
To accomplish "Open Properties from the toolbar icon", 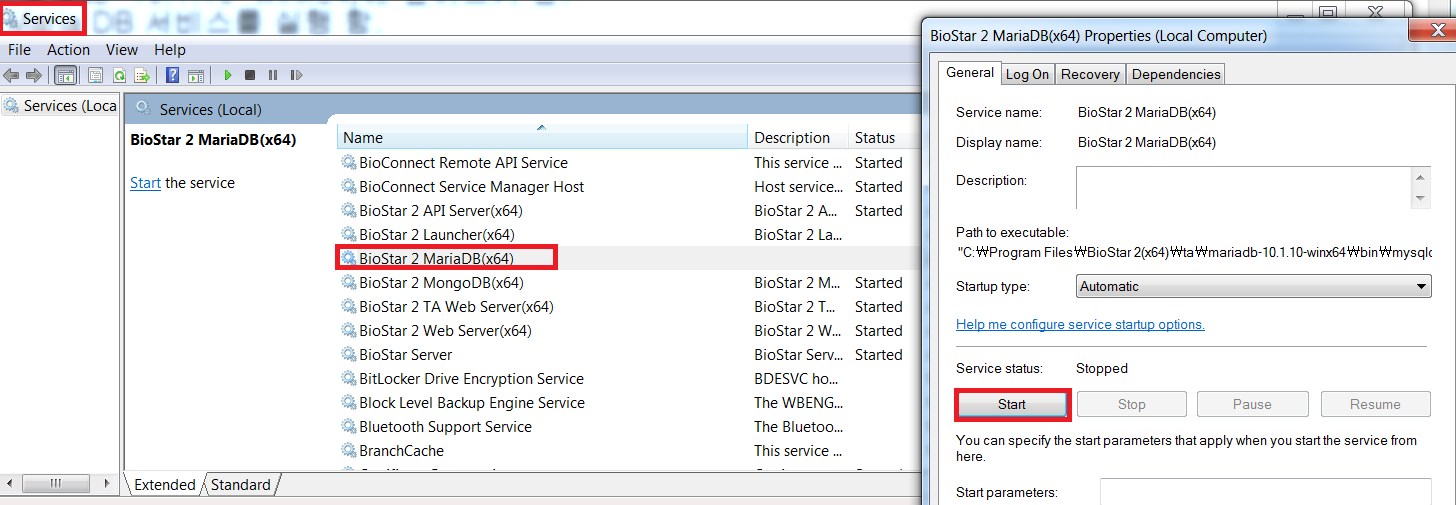I will (96, 75).
